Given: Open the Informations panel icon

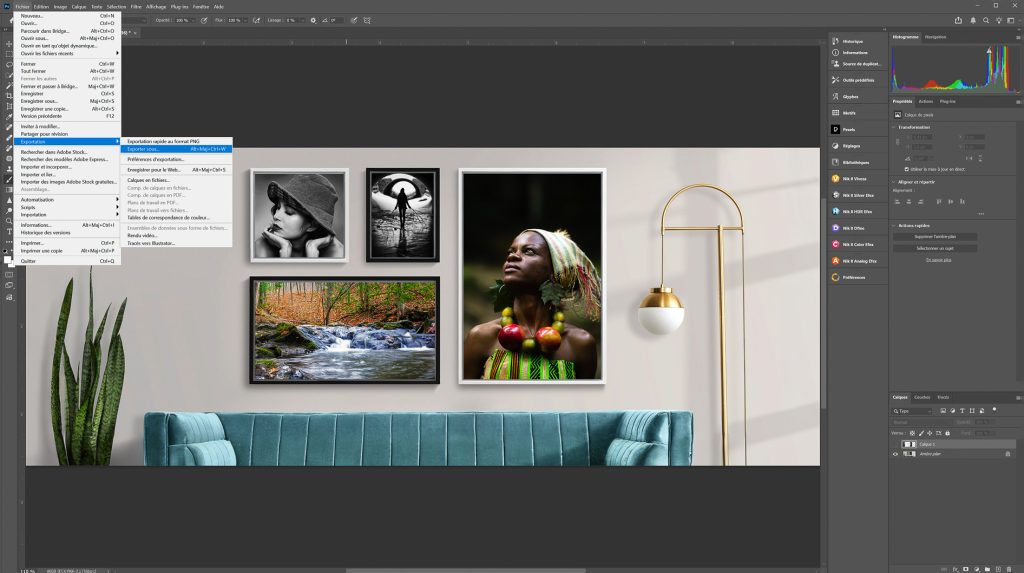Looking at the screenshot, I should (x=835, y=52).
